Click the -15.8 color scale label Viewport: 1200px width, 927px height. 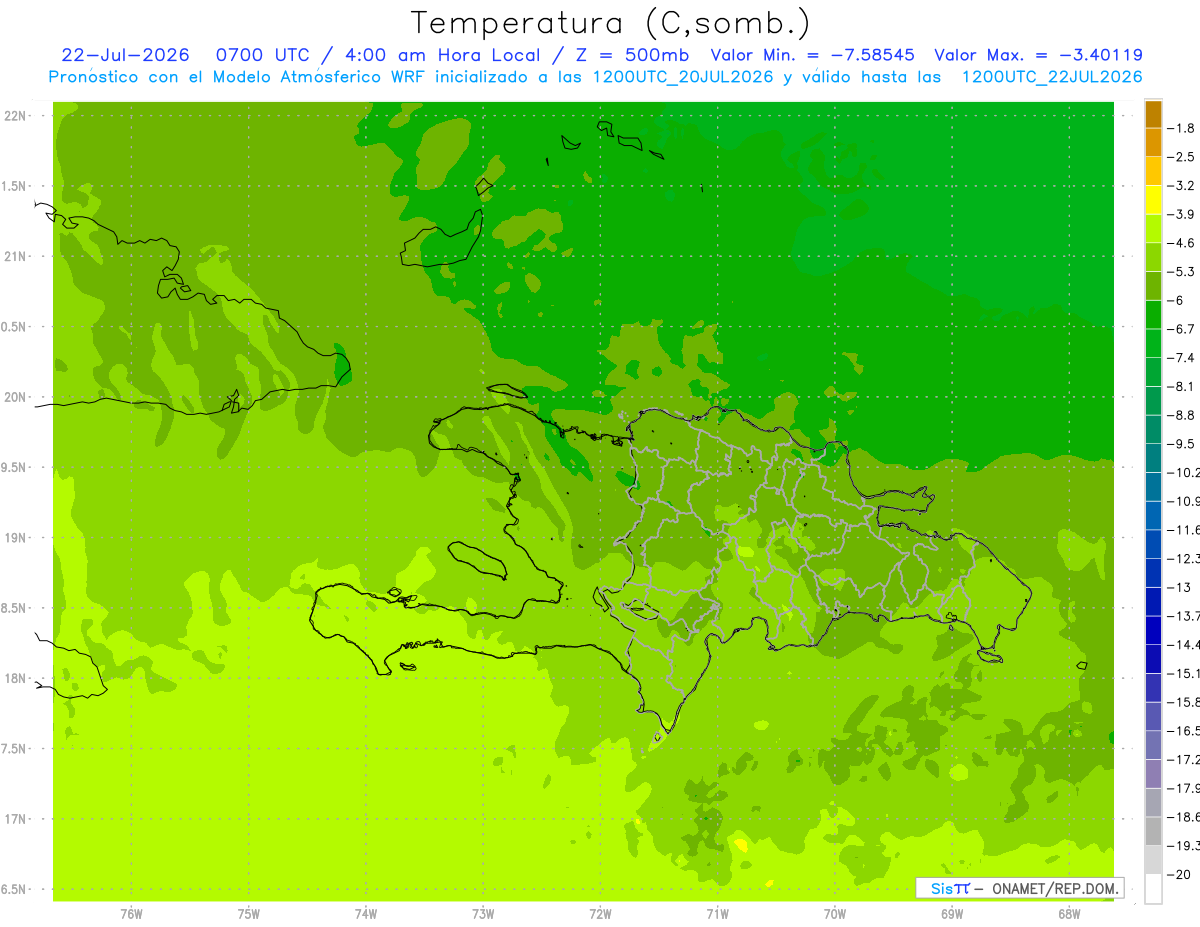(x=1184, y=702)
